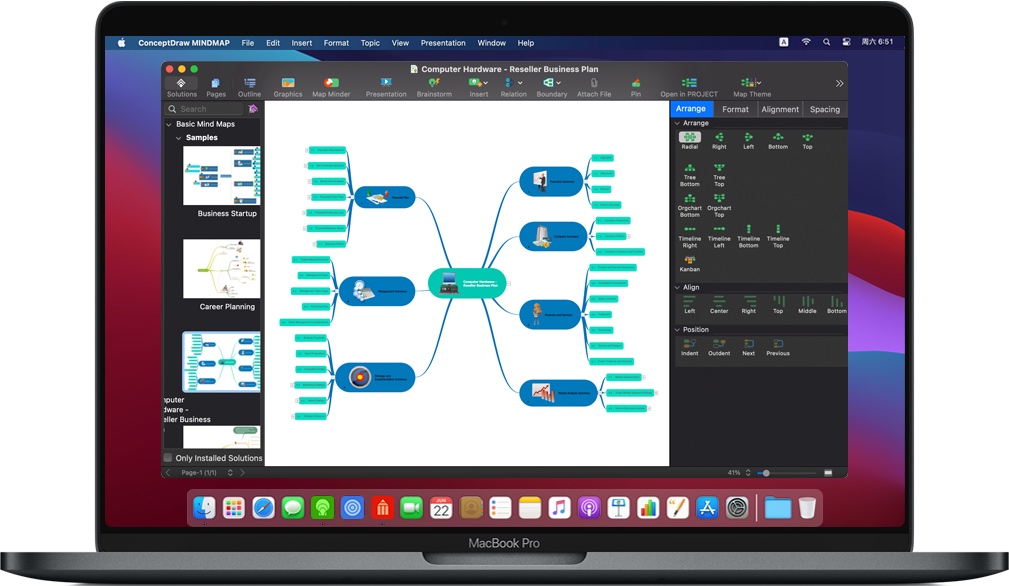Select the Align Middle icon
Screen dimensions: 1009x586
pos(806,303)
